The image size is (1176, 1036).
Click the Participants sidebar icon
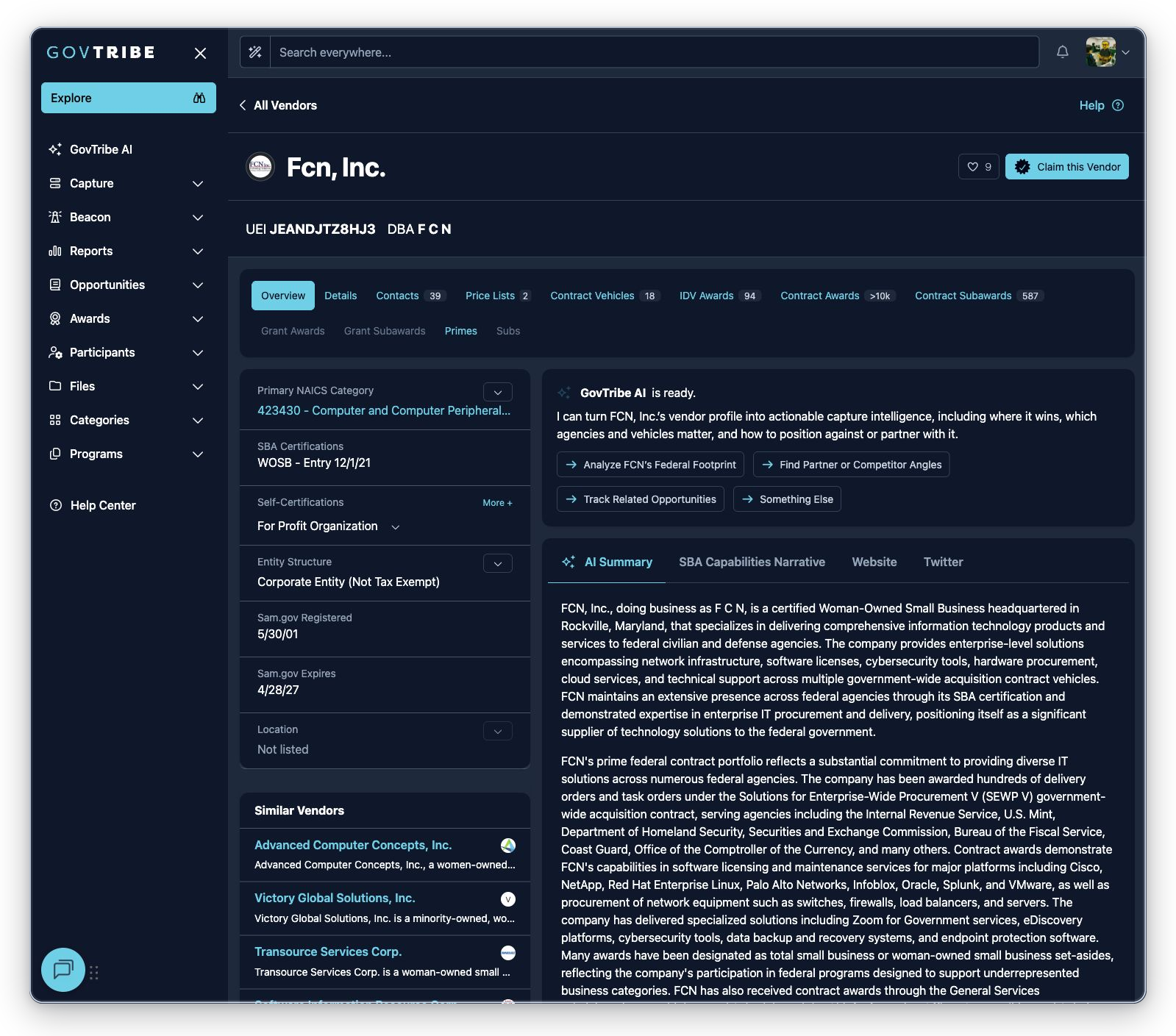pos(55,352)
